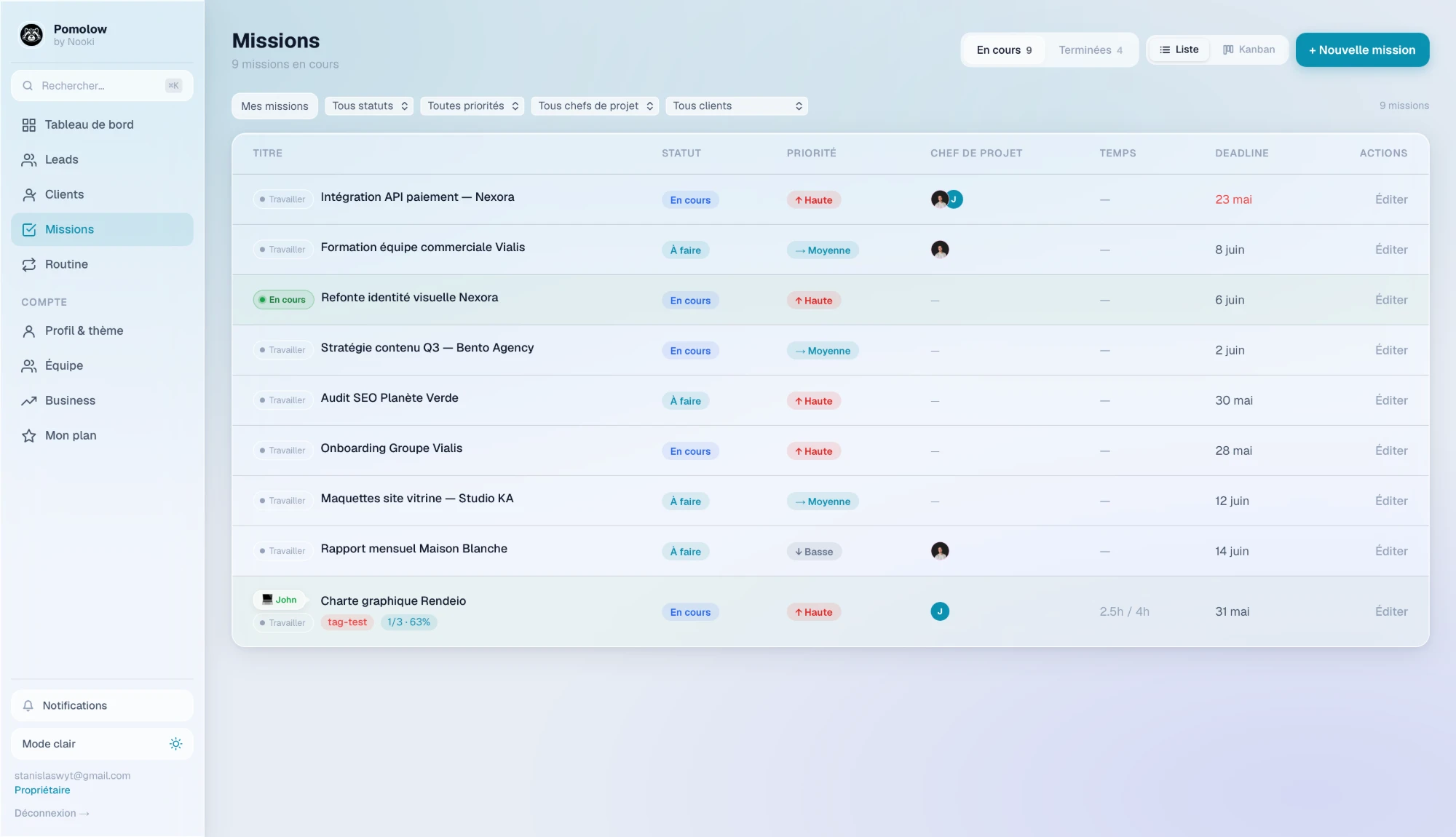
Task: Toggle Mode clair sun switch
Action: 175,744
